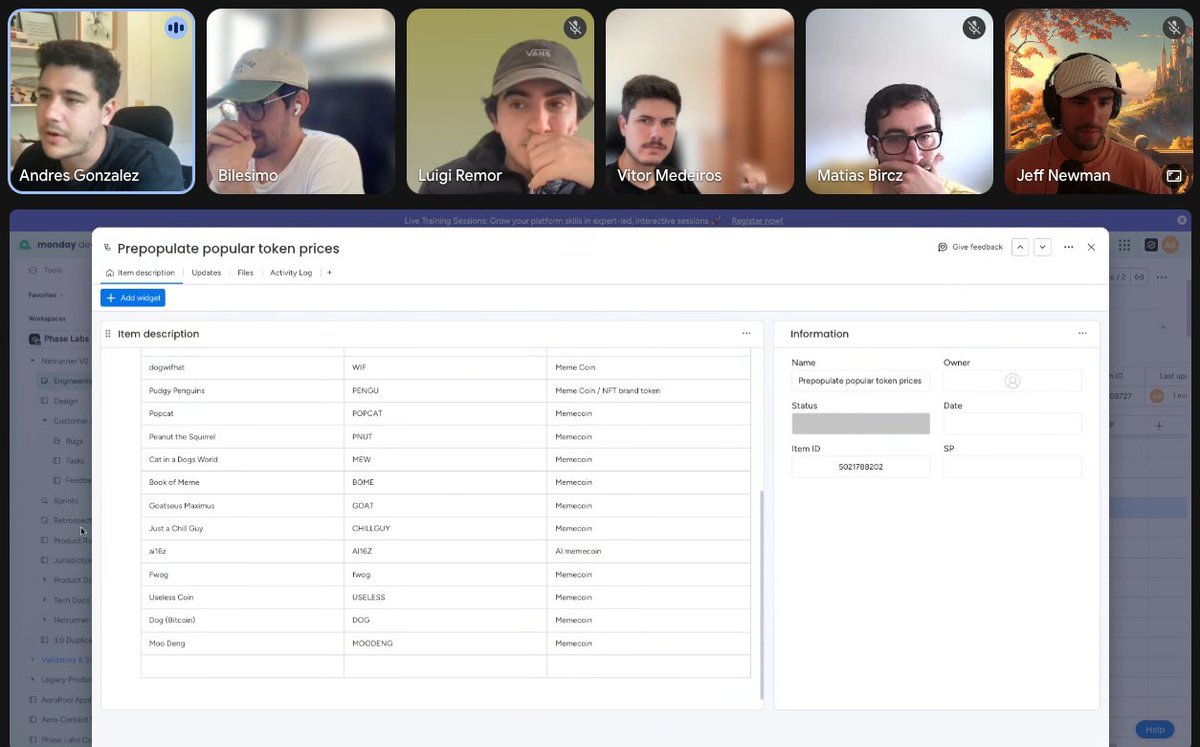Collapse the Netrunner V2 folder
This screenshot has height=747, width=1200.
33,360
